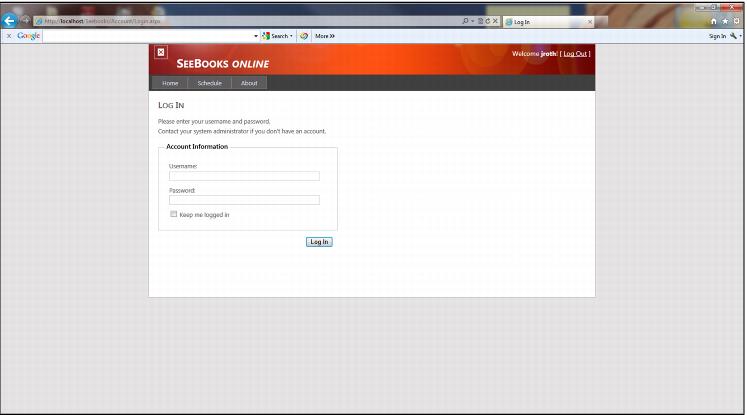747x415 pixels.
Task: Open the About menu item
Action: (x=249, y=83)
